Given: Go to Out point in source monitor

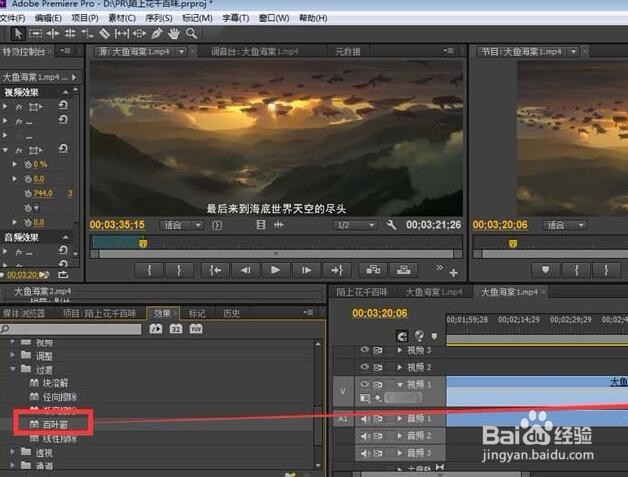Looking at the screenshot, I should click(x=336, y=270).
